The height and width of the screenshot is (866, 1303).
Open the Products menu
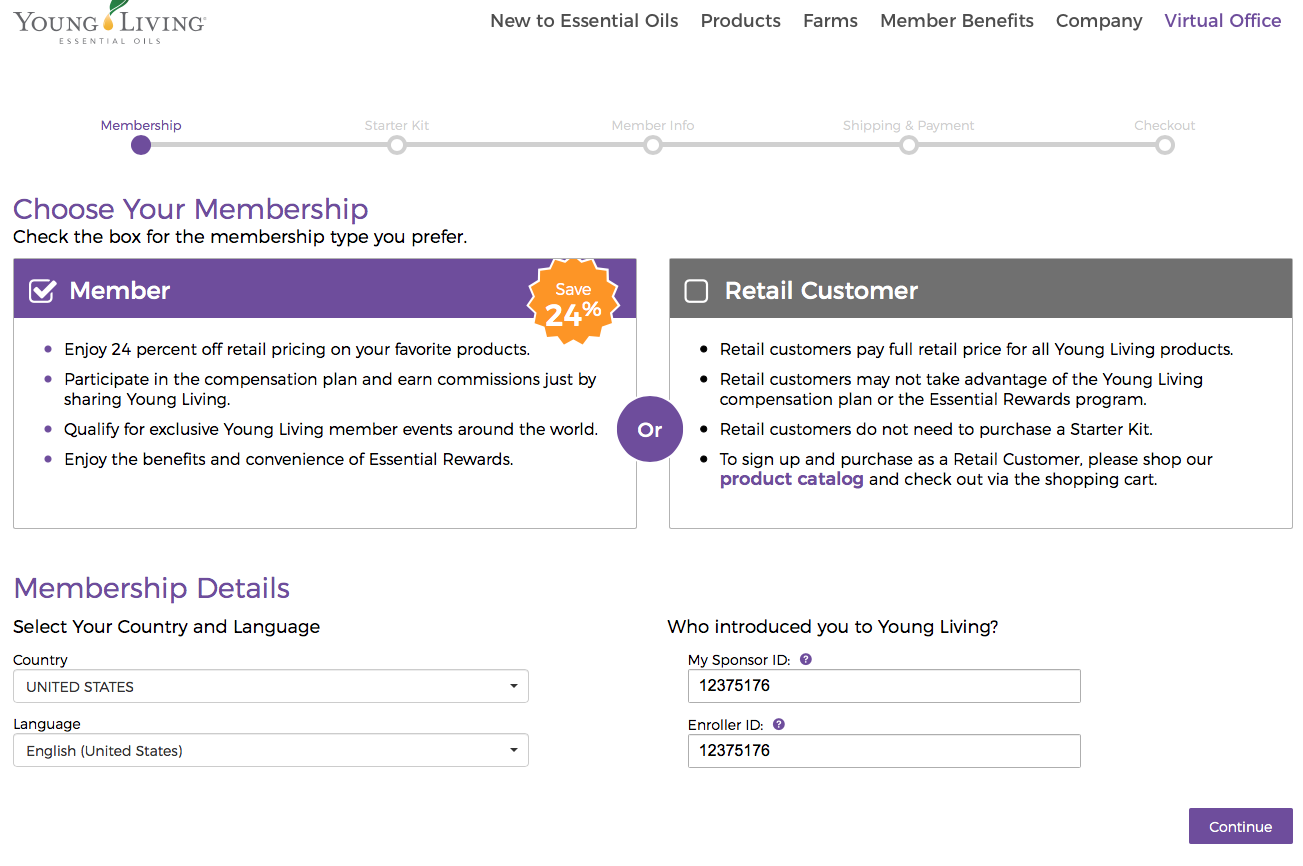pos(741,21)
